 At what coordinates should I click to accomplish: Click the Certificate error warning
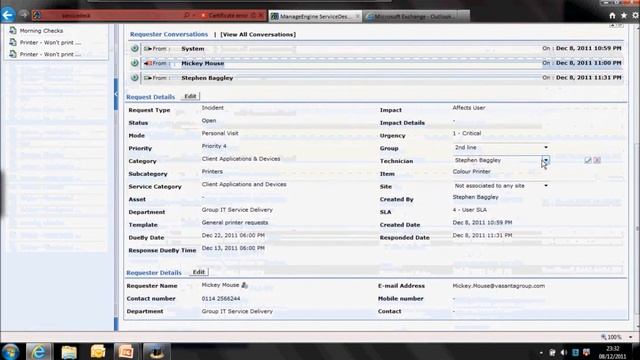coord(228,16)
